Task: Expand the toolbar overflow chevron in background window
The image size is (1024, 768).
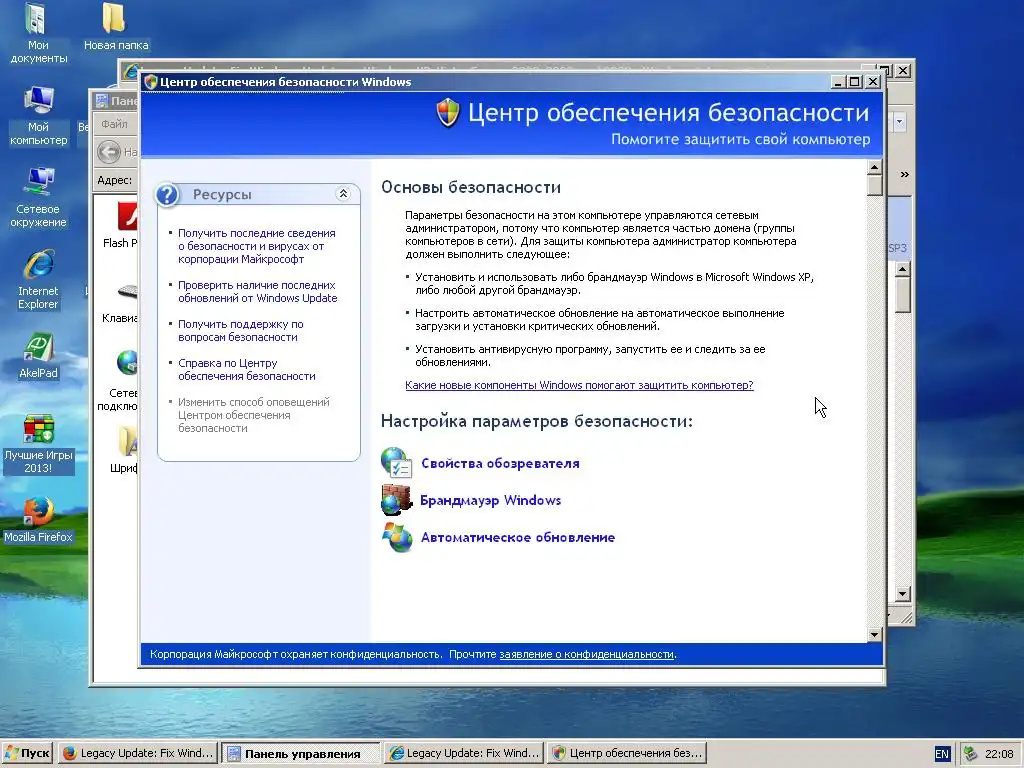Action: point(904,174)
